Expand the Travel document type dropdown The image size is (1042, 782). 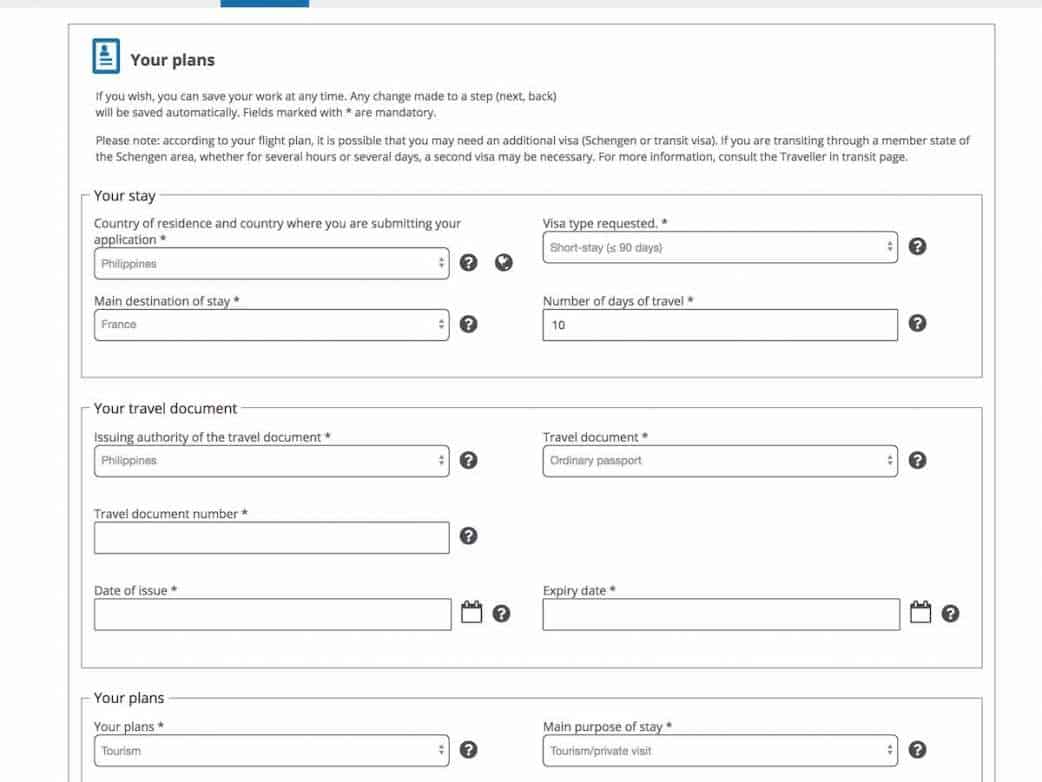pos(719,461)
